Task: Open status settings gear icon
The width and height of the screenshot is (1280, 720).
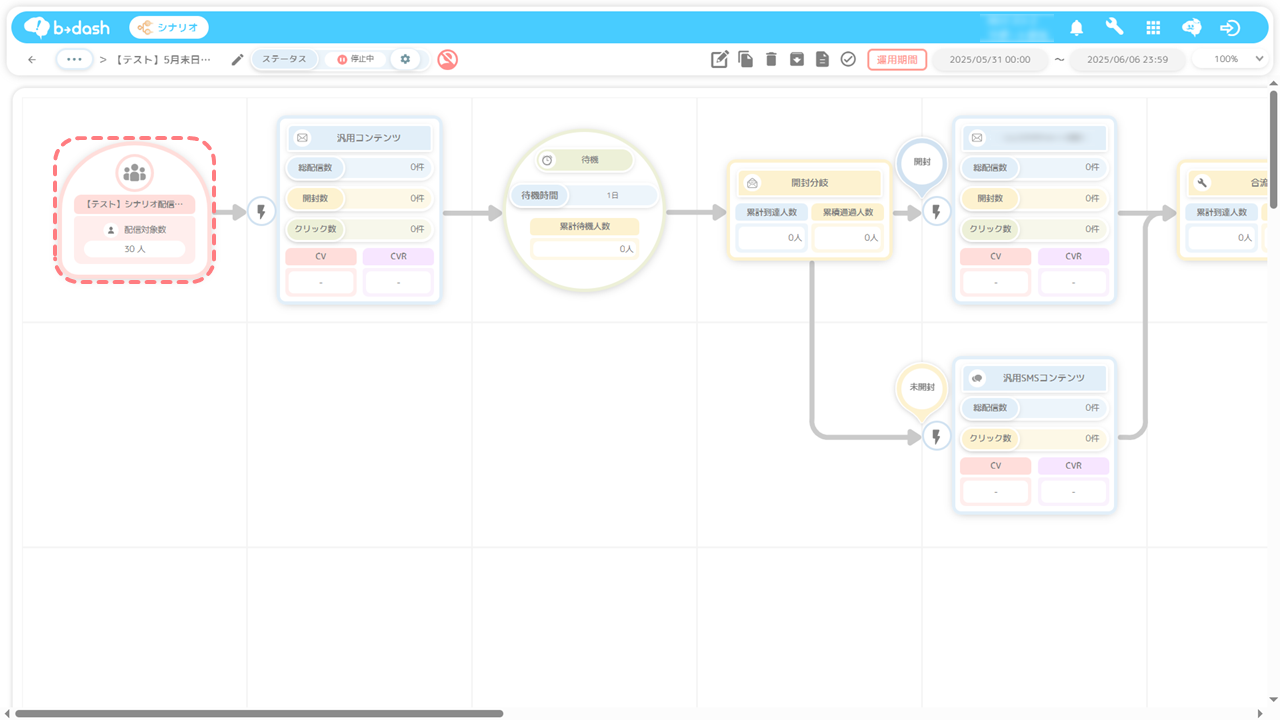Action: 405,59
